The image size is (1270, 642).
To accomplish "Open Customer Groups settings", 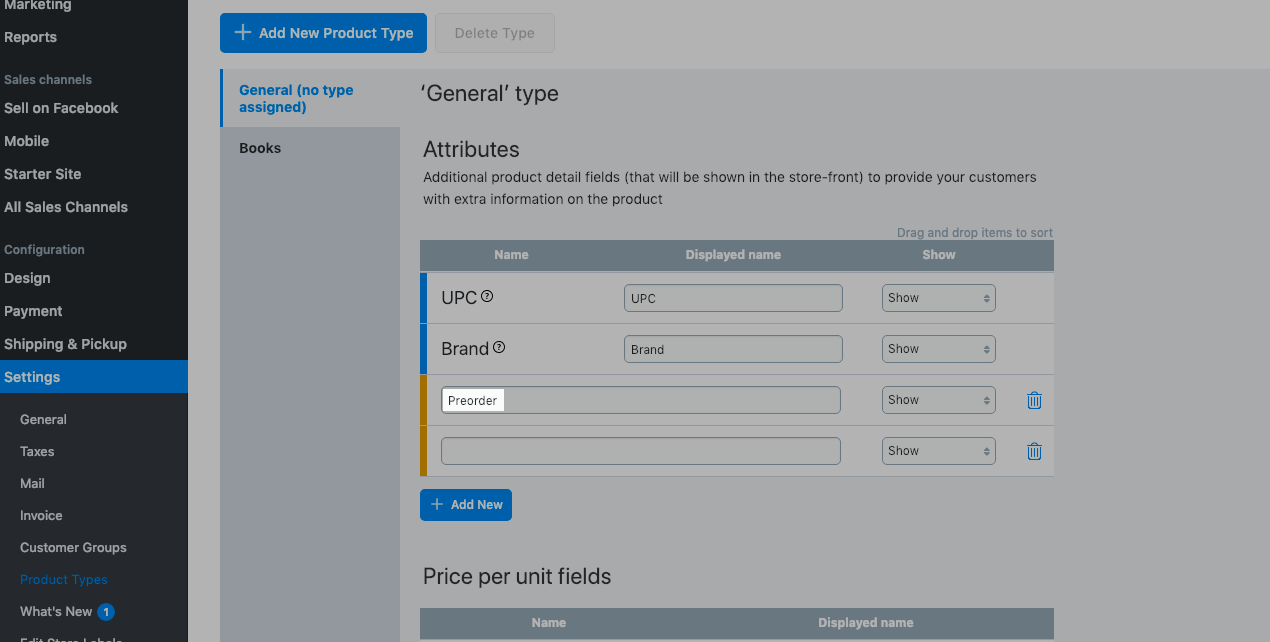I will (x=73, y=548).
